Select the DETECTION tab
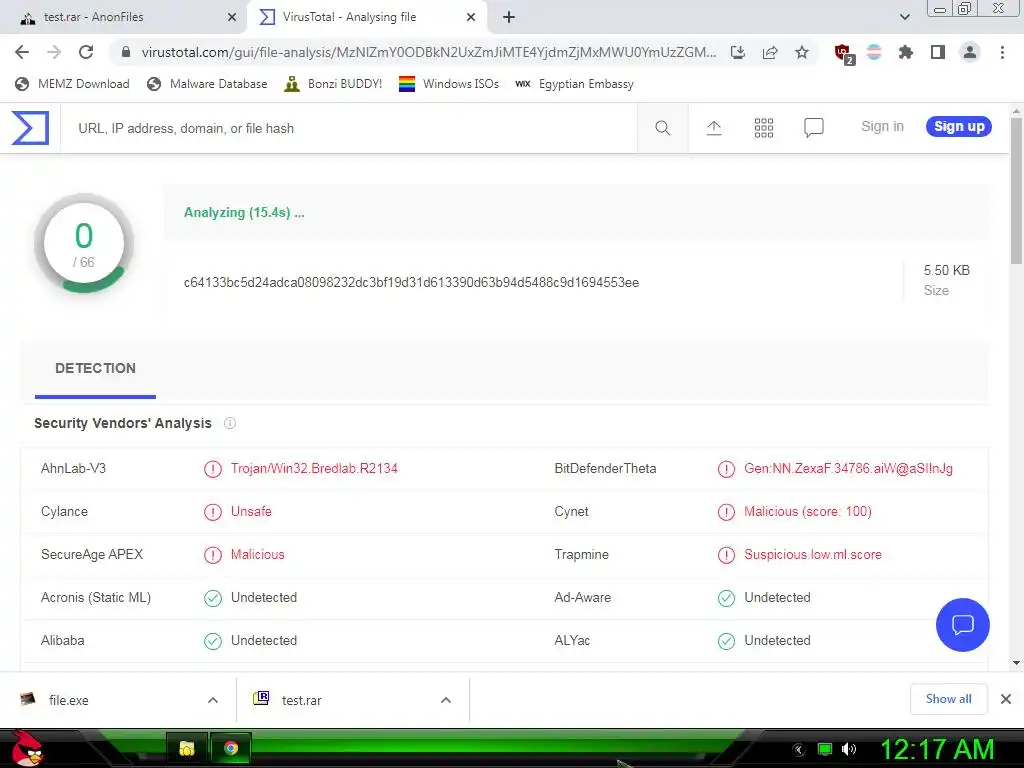Image resolution: width=1024 pixels, height=768 pixels. 95,369
